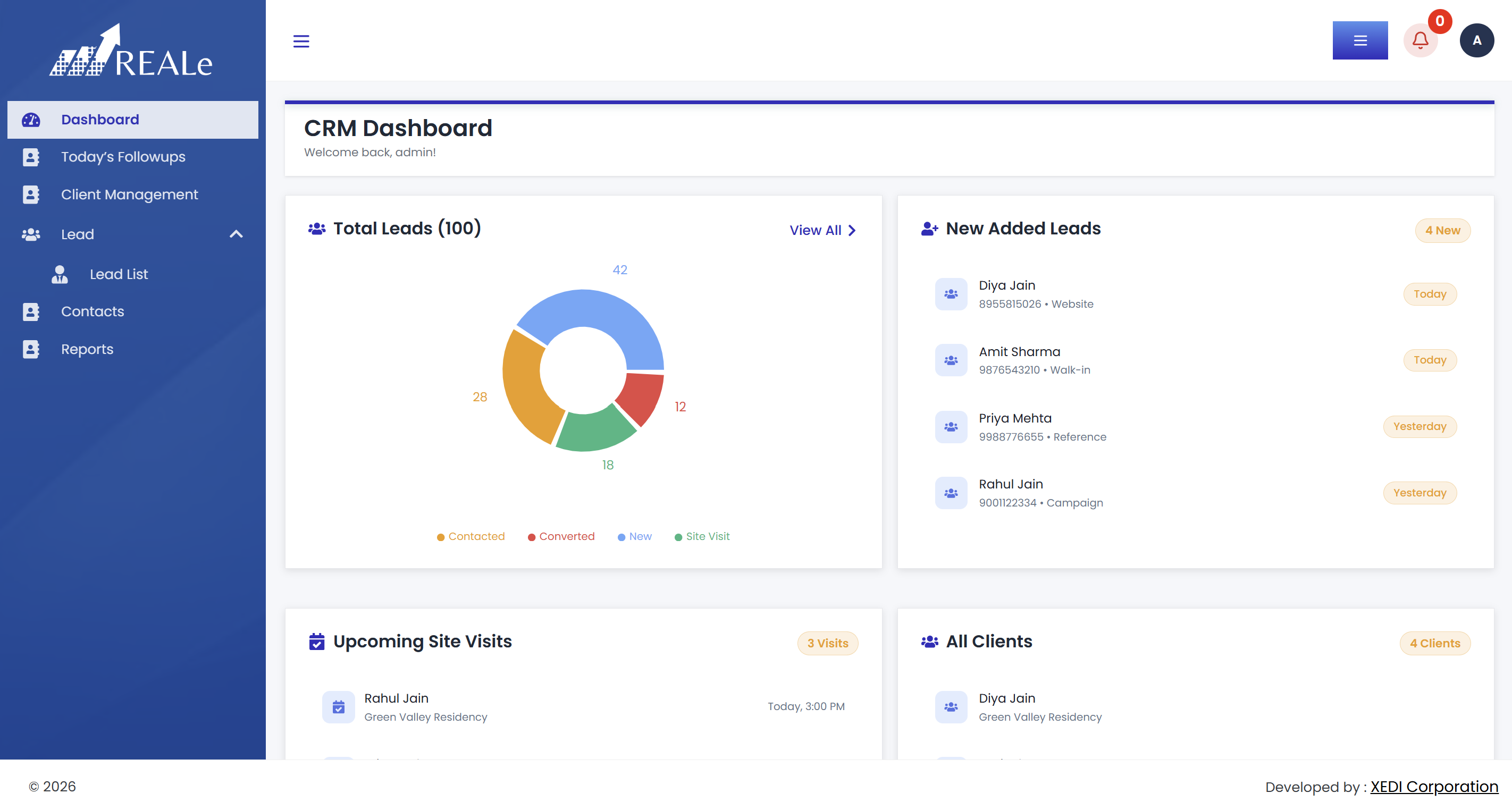Click the 4 New badge
This screenshot has height=810, width=1512.
click(1442, 230)
